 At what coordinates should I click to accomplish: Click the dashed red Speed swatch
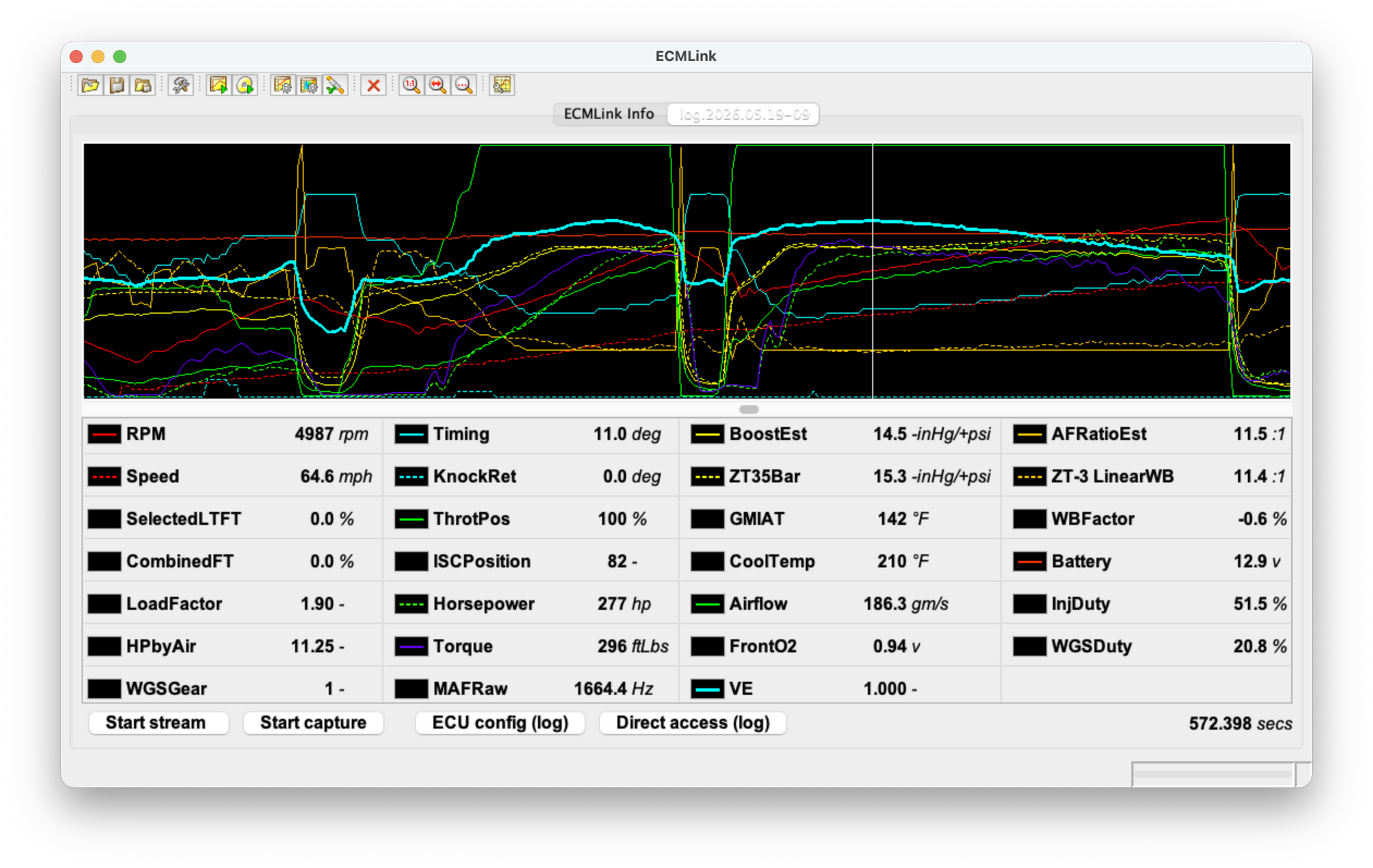104,477
